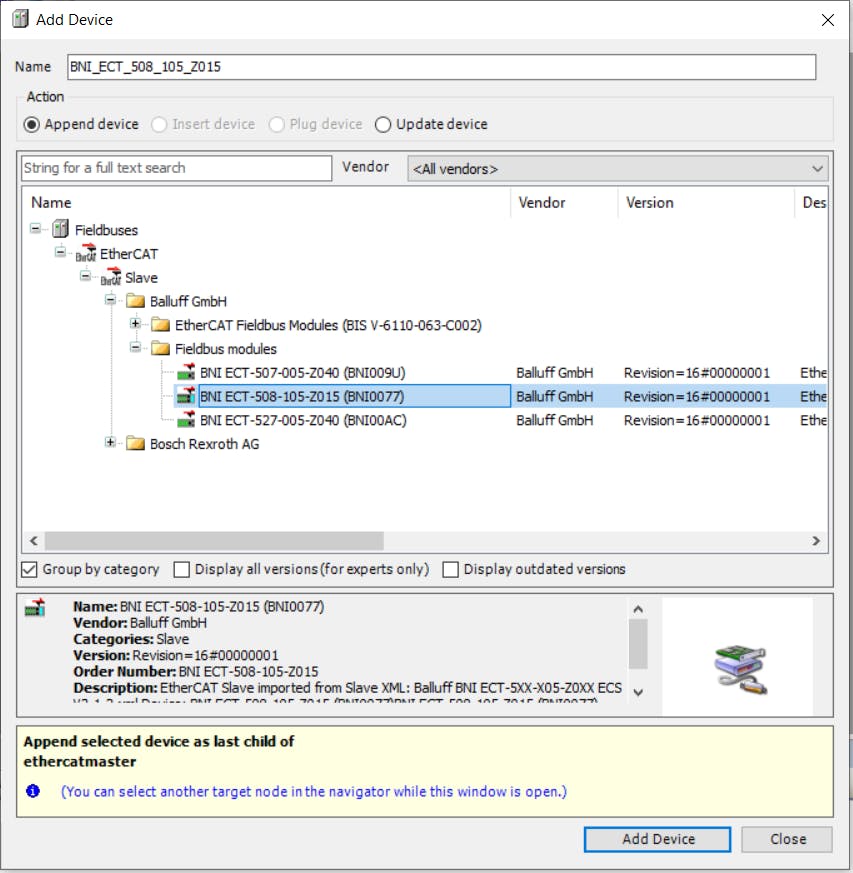853x873 pixels.
Task: Sort by the Name column header
Action: pyautogui.click(x=266, y=203)
